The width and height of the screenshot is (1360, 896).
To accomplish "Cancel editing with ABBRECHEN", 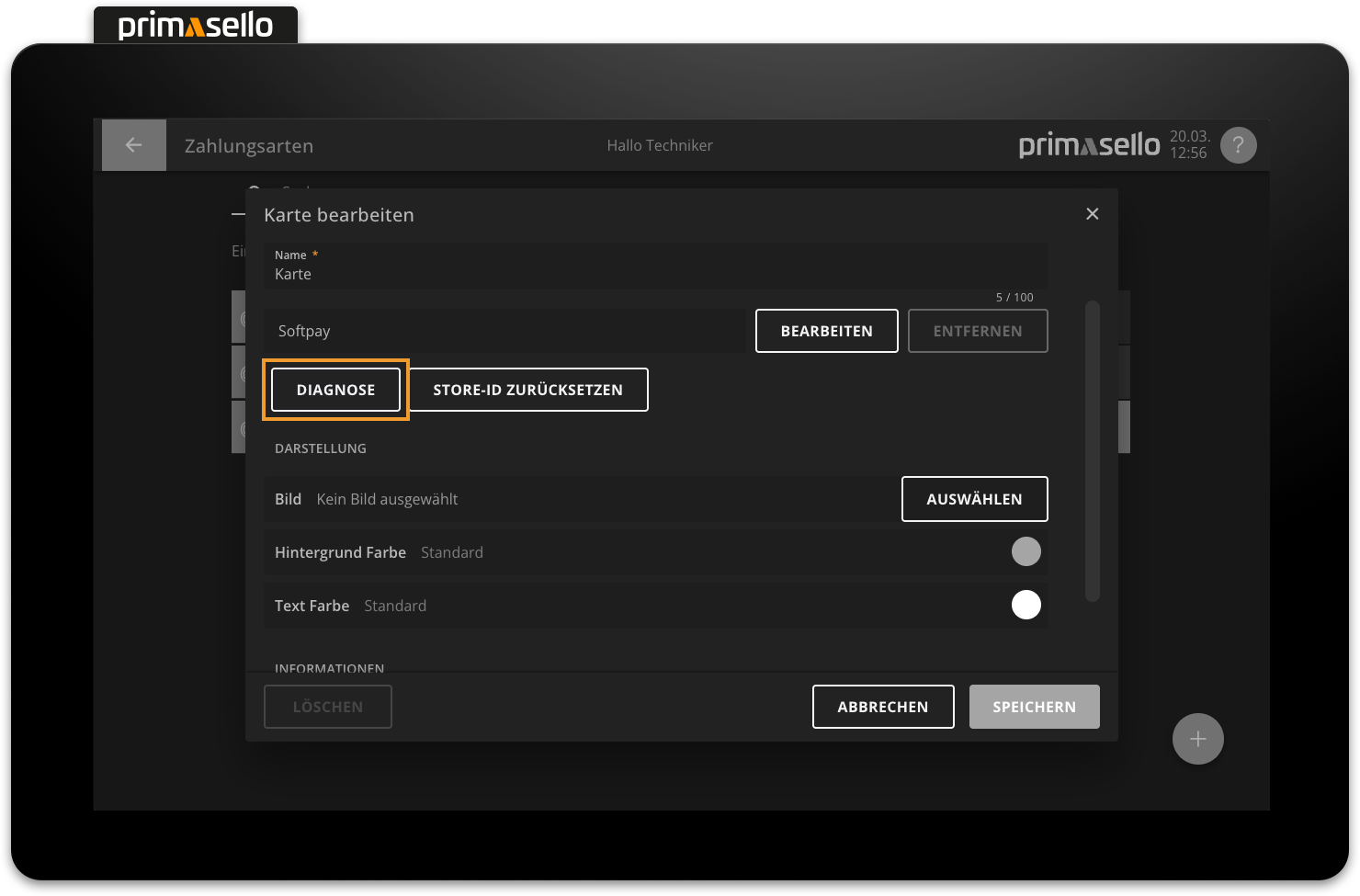I will tap(882, 706).
